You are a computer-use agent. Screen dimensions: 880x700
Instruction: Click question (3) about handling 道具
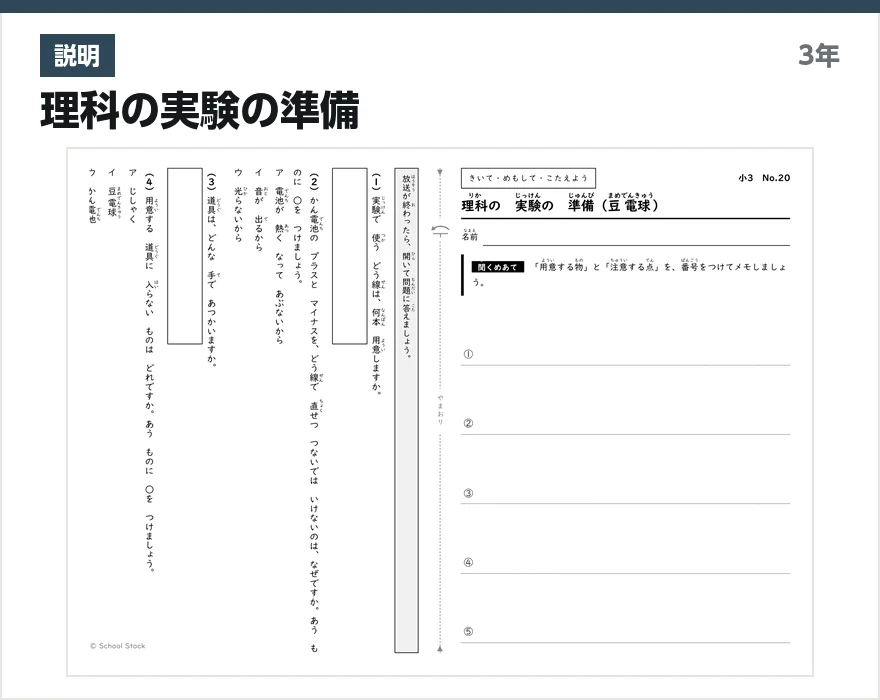click(x=212, y=270)
